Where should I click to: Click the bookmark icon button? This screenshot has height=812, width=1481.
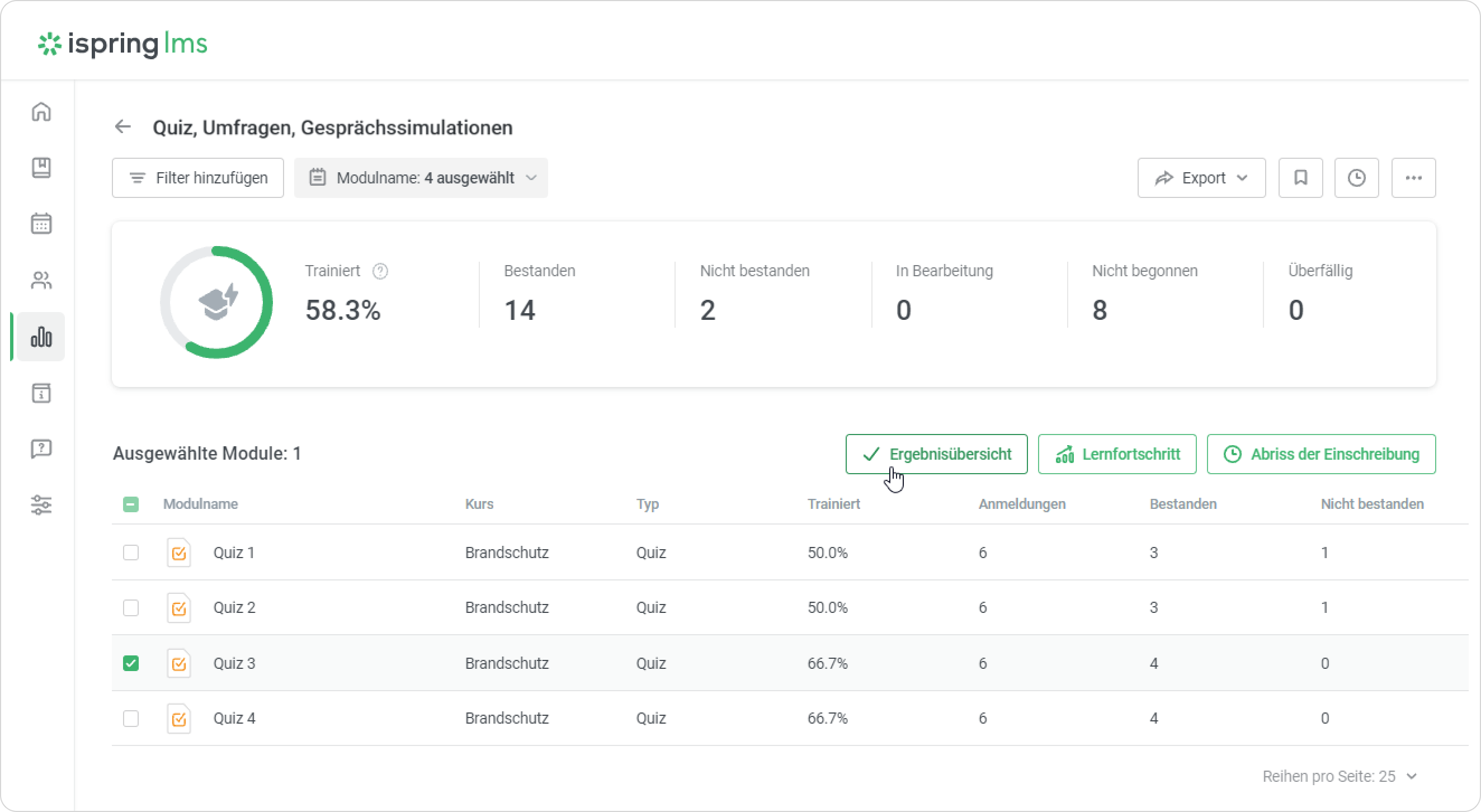tap(1300, 178)
